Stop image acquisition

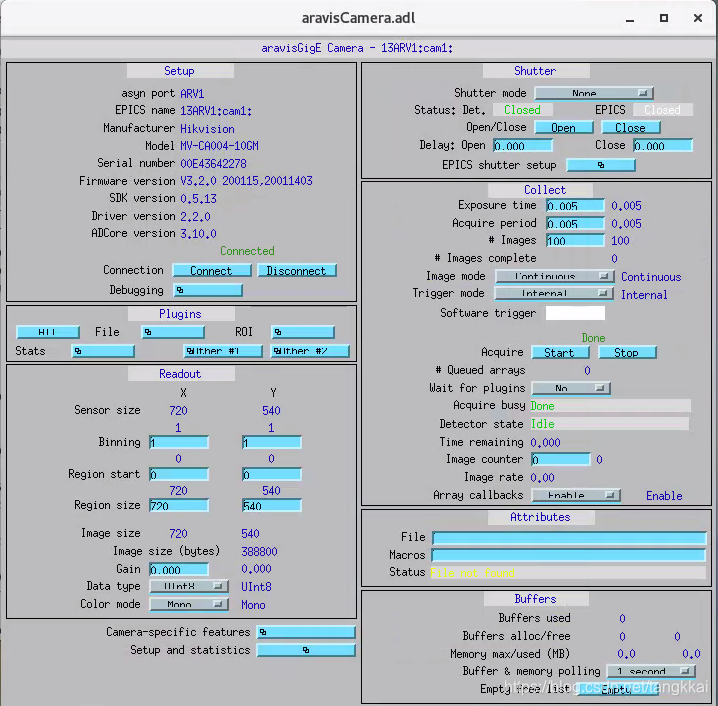click(627, 353)
